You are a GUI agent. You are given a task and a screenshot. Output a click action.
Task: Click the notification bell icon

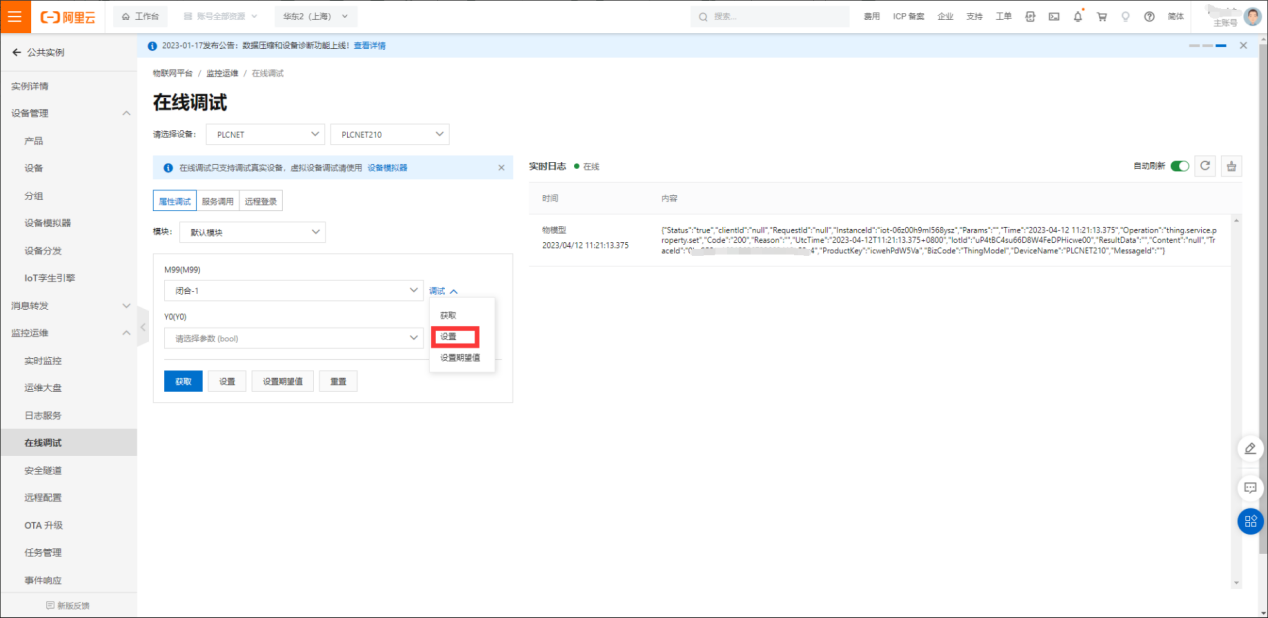coord(1078,16)
